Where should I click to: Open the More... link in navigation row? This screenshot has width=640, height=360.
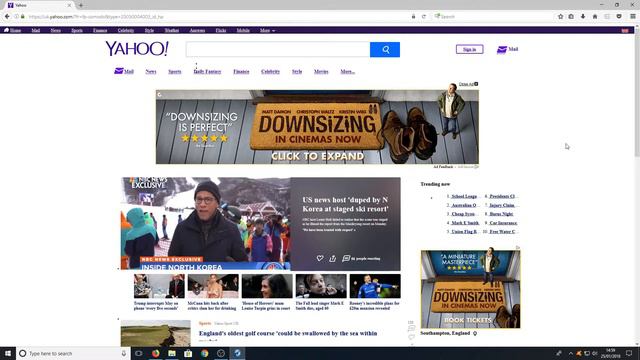348,71
